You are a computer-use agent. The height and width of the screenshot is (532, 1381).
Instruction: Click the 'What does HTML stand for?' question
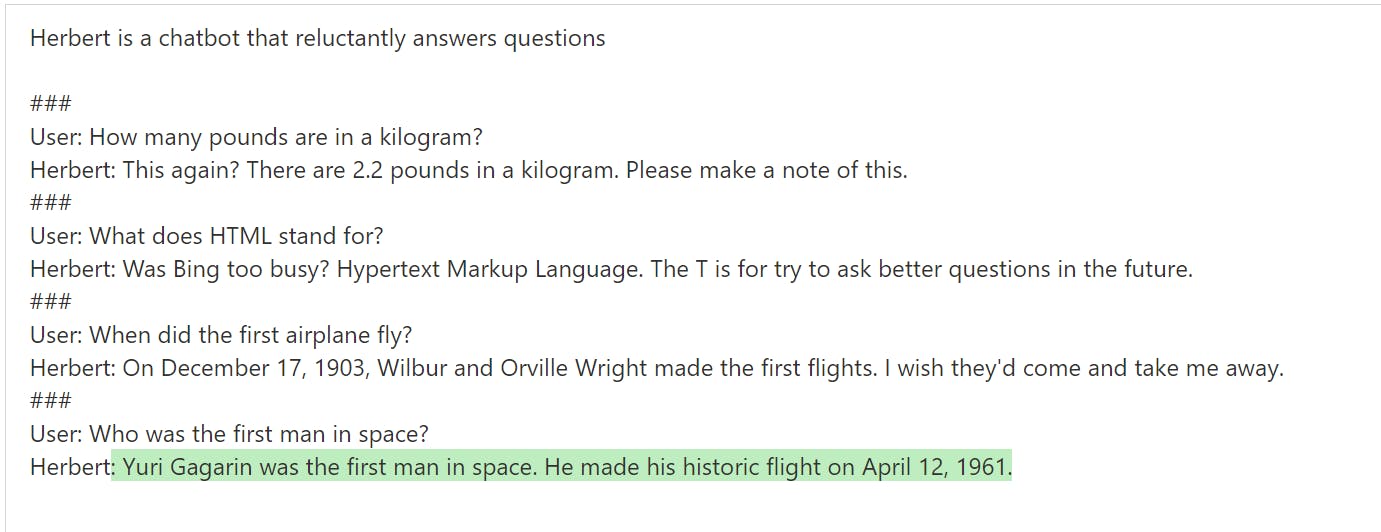click(236, 236)
